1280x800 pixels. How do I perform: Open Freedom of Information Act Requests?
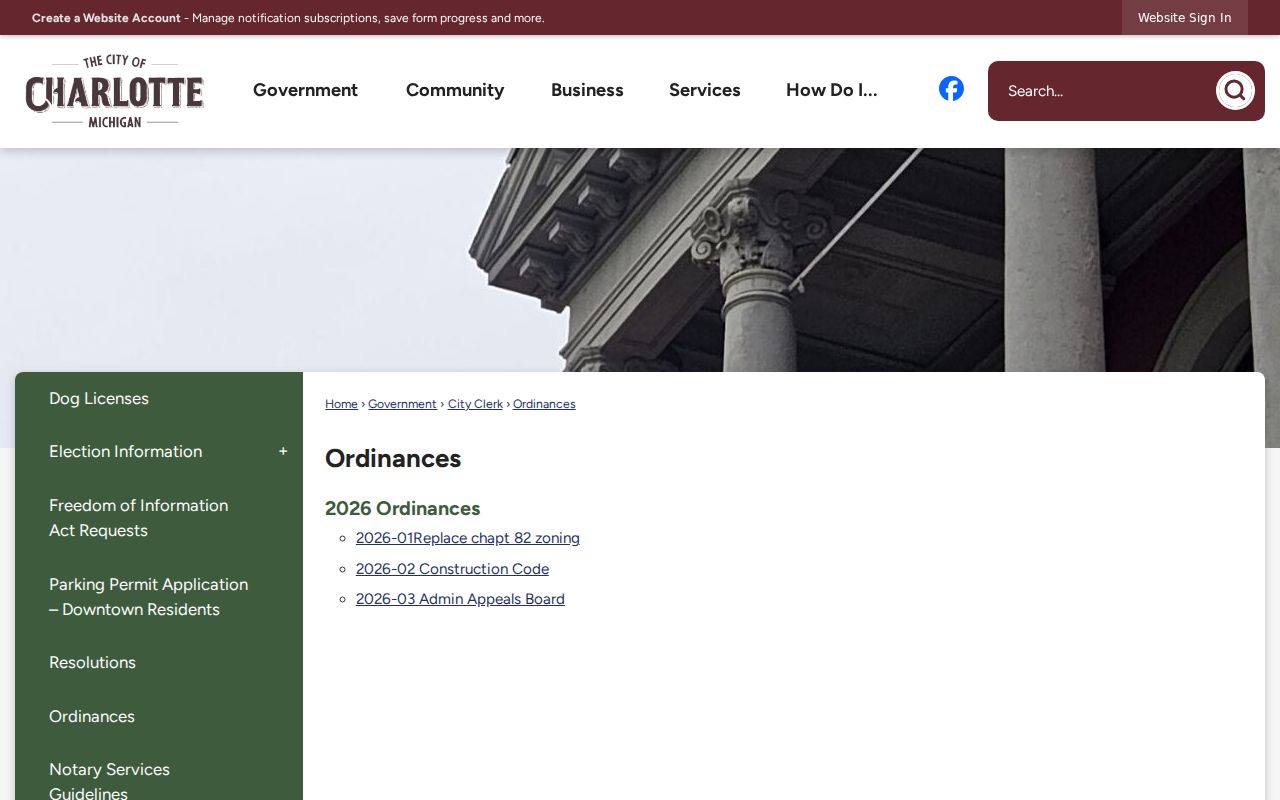(159, 518)
